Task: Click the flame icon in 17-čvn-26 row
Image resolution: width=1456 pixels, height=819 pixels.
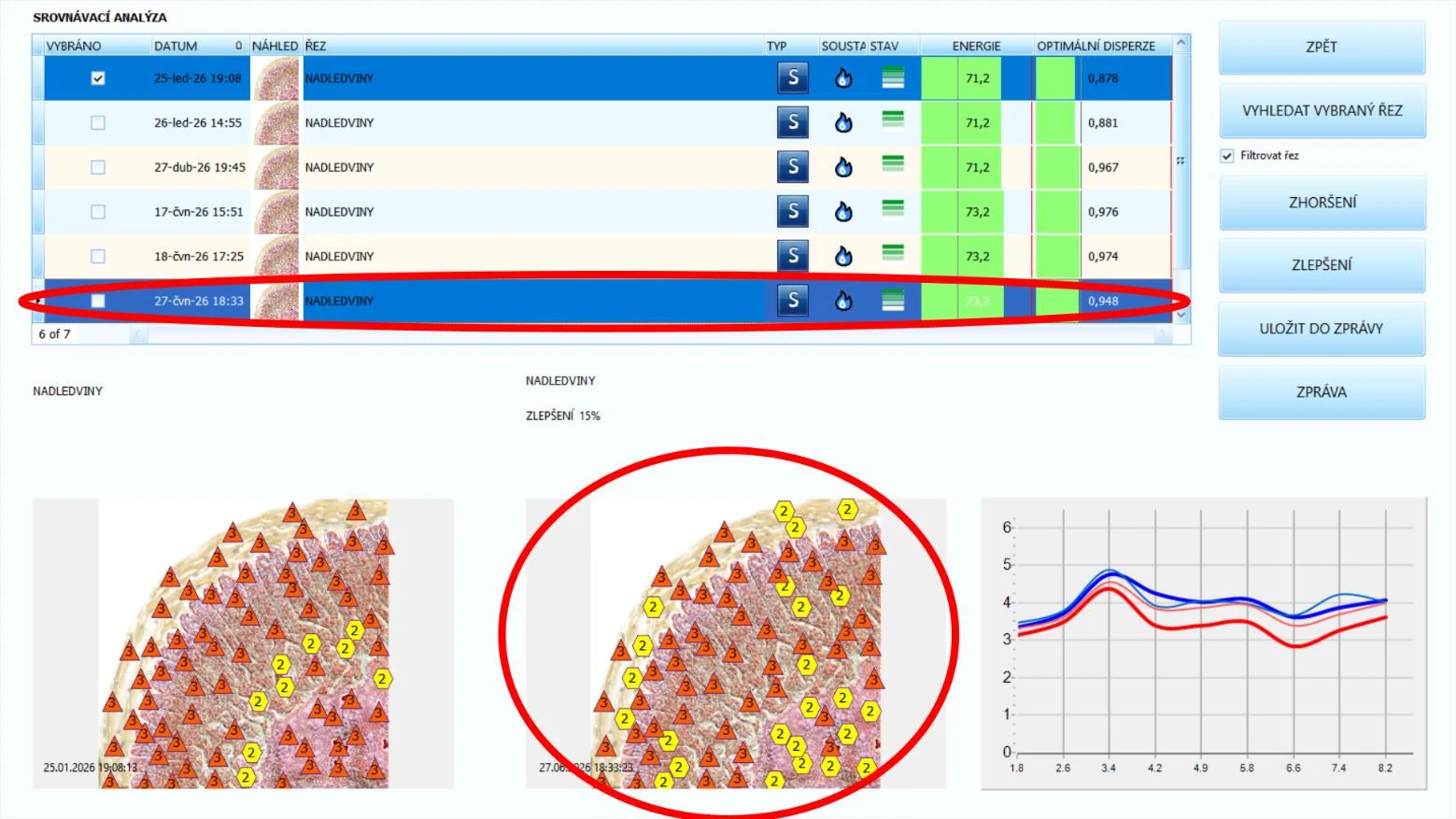Action: click(x=843, y=211)
